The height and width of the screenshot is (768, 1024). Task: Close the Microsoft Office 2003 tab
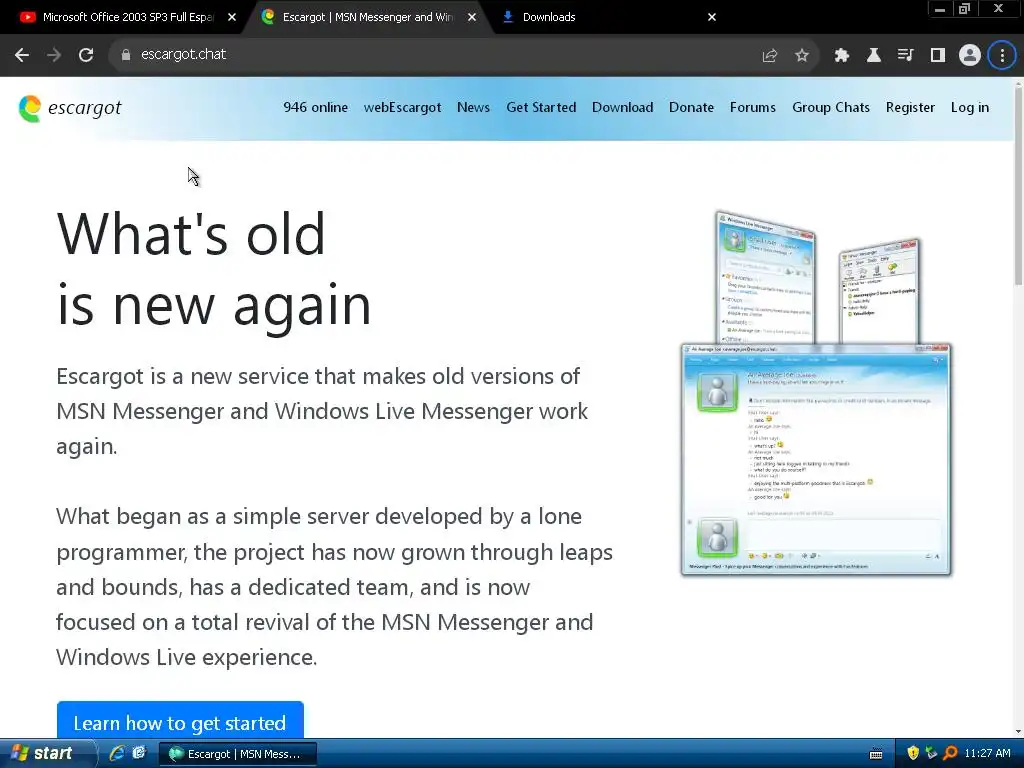(x=232, y=17)
